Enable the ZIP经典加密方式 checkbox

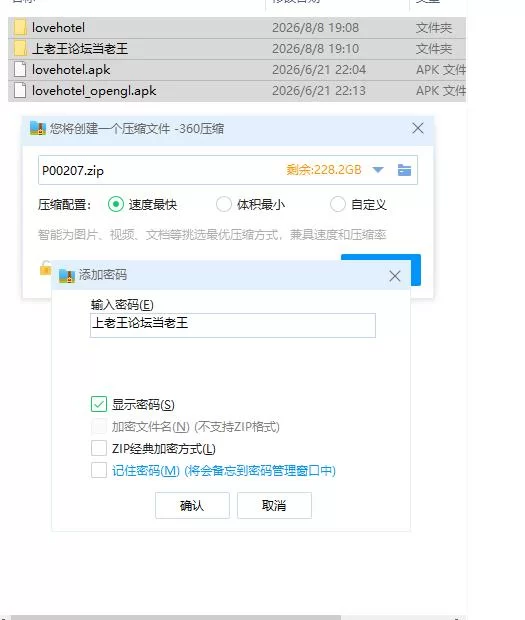[99, 448]
